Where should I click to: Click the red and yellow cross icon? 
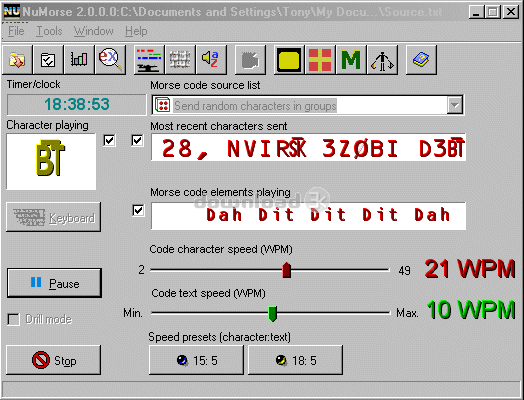(x=320, y=60)
